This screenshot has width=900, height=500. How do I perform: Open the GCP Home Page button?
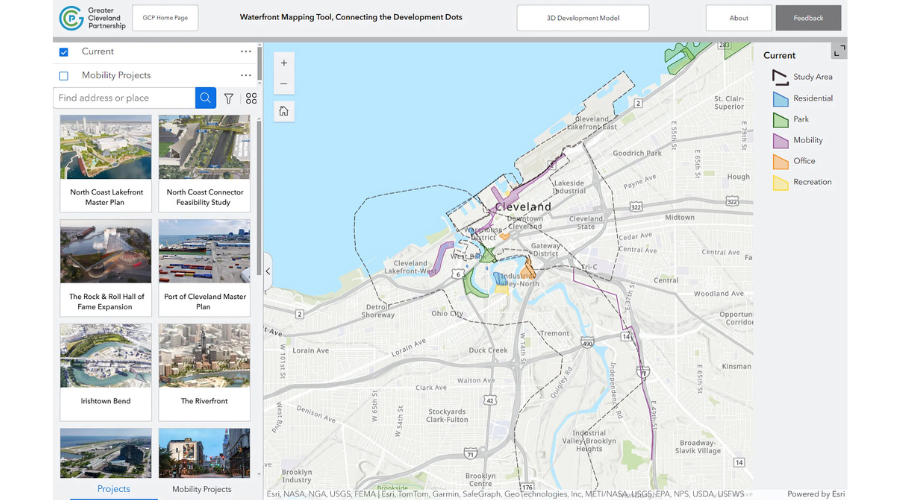[x=165, y=18]
